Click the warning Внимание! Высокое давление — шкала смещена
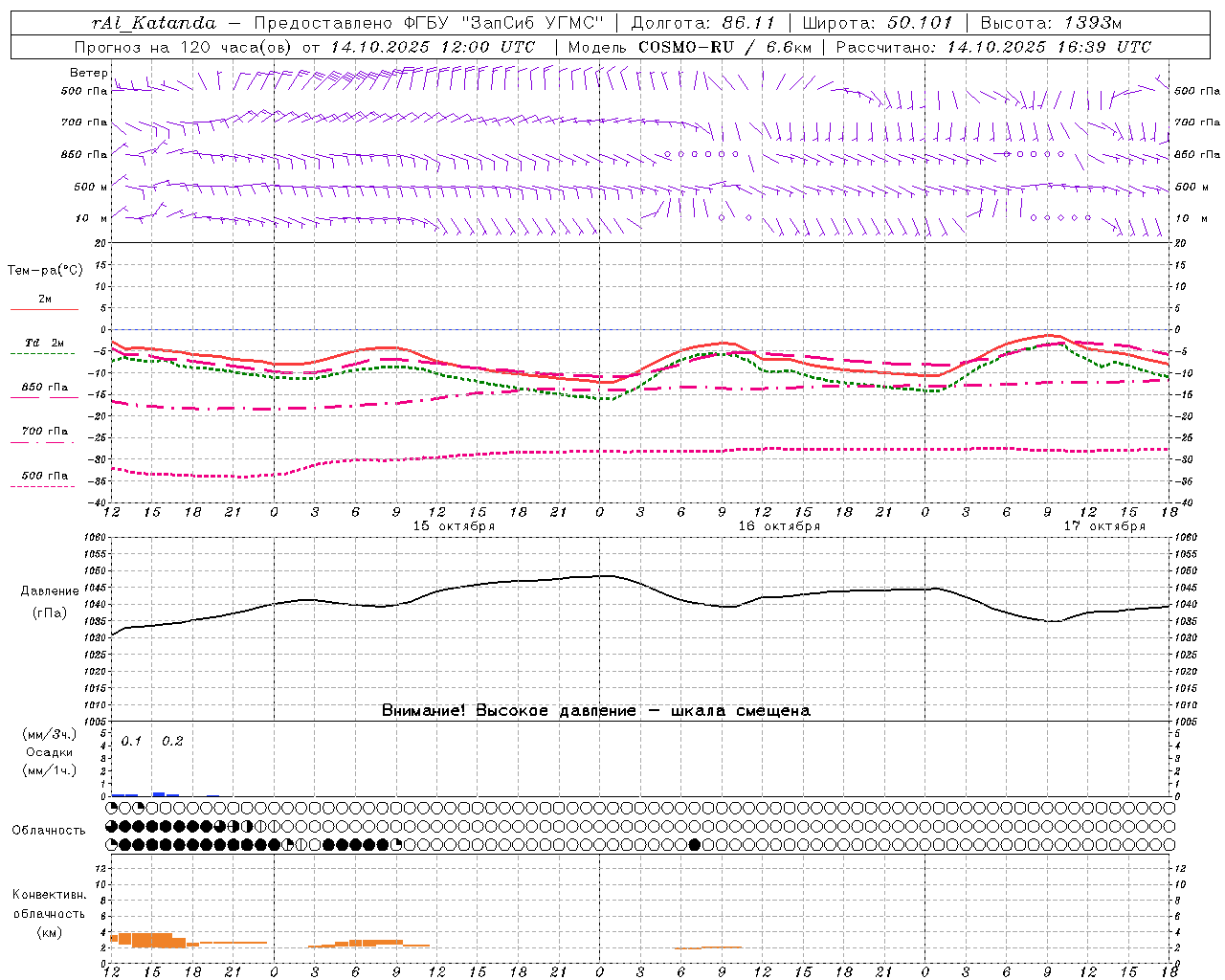Viewport: 1225px width, 980px height. tap(595, 711)
